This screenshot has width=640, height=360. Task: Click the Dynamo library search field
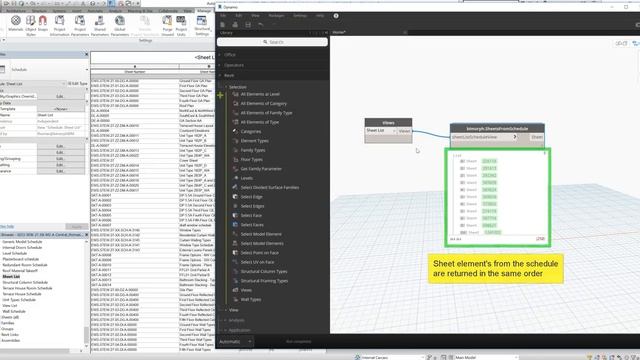click(272, 42)
